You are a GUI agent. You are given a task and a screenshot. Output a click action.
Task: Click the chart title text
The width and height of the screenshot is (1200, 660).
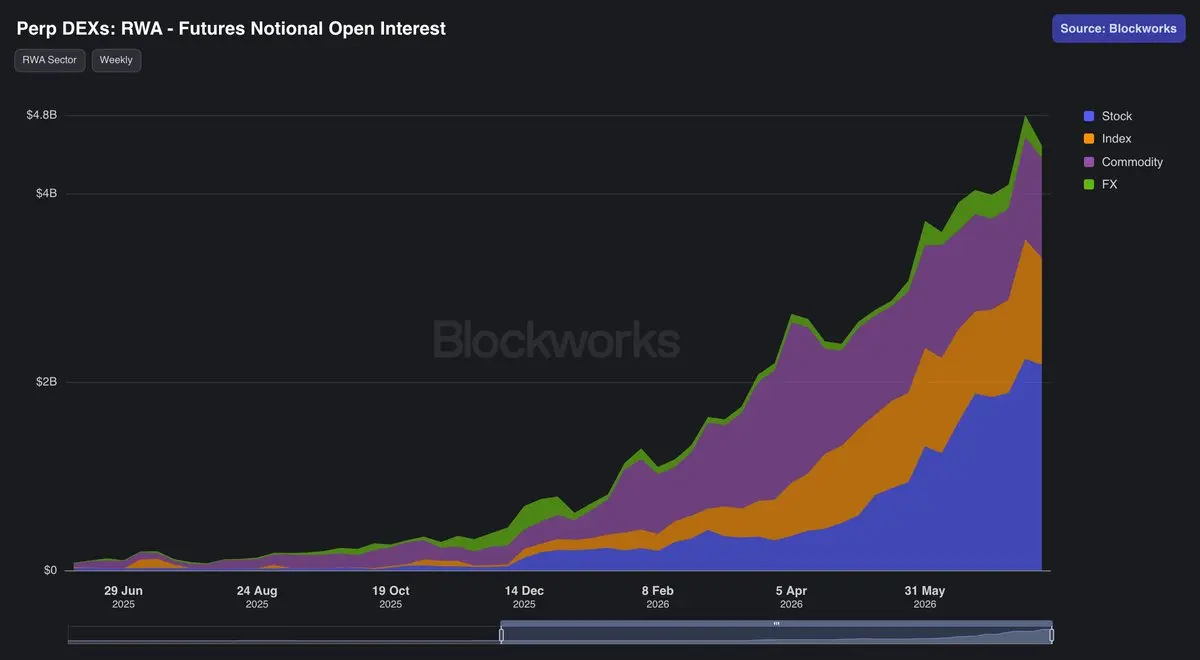click(231, 28)
